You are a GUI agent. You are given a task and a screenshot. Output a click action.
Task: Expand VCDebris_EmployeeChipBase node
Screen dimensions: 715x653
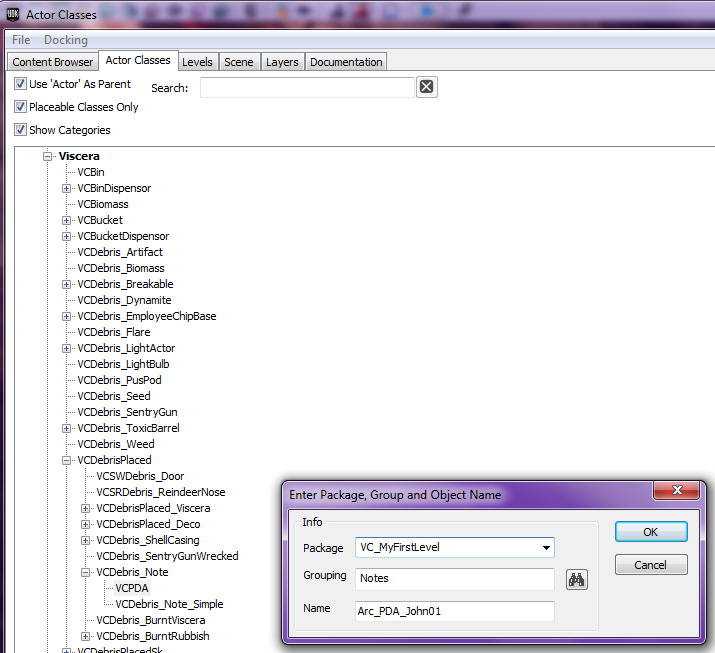(x=67, y=316)
